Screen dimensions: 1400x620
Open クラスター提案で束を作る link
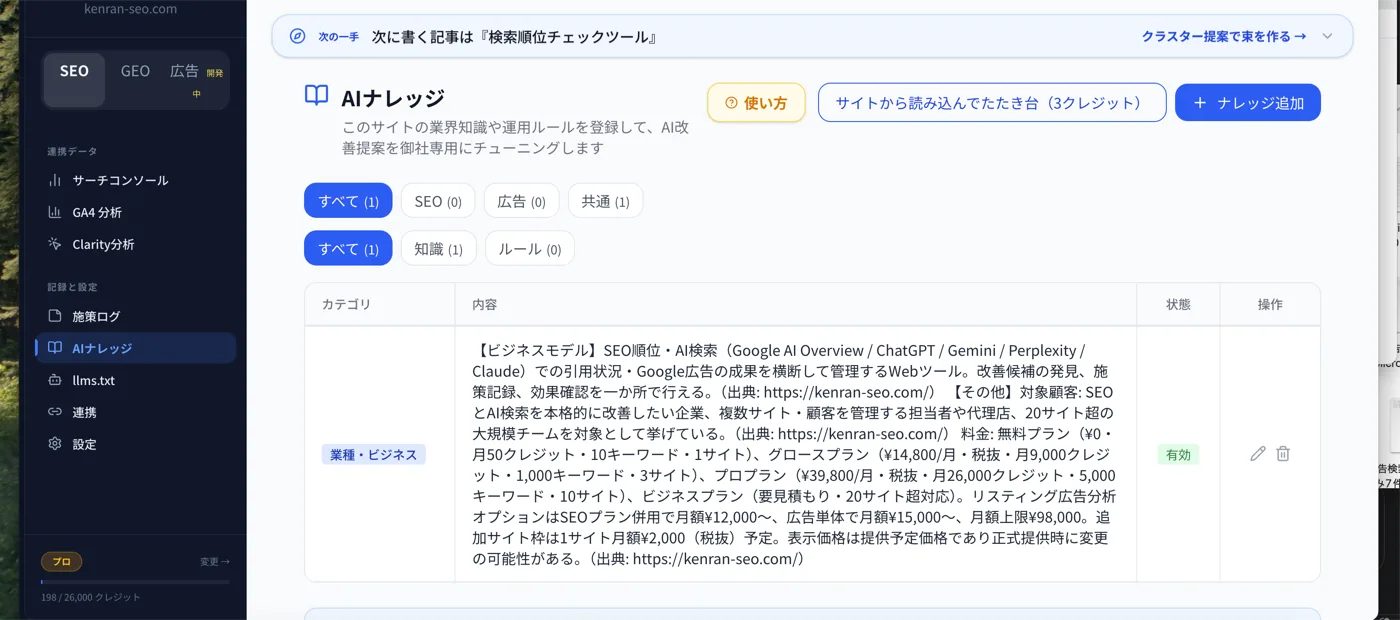click(1224, 36)
